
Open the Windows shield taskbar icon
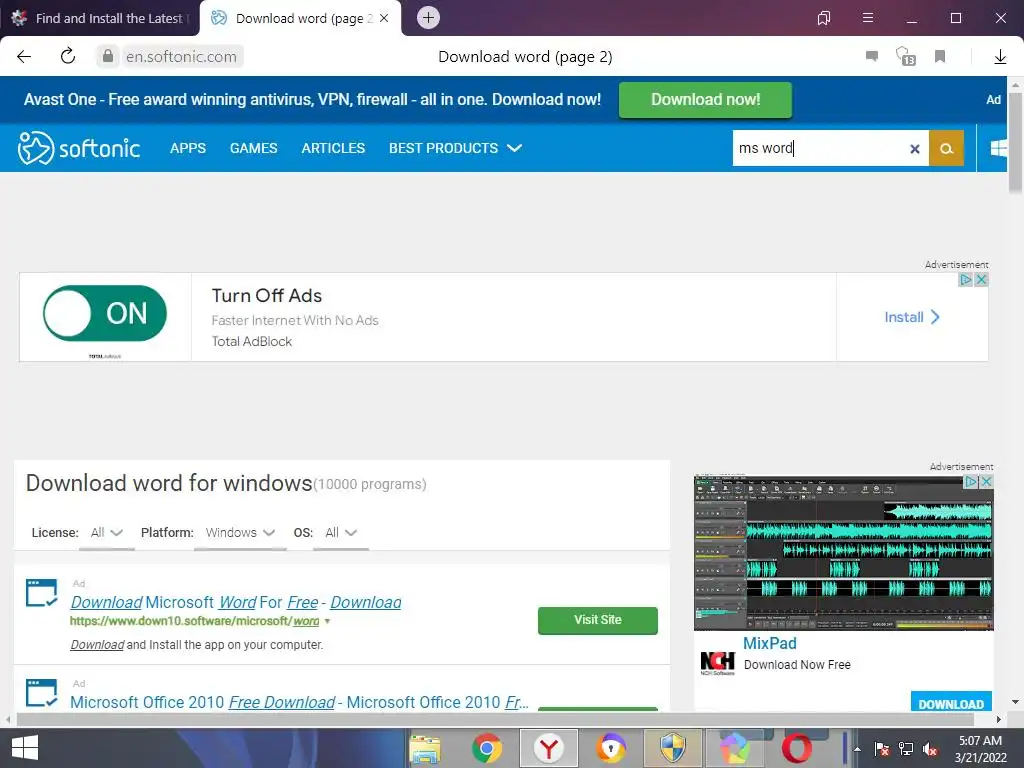click(x=673, y=748)
